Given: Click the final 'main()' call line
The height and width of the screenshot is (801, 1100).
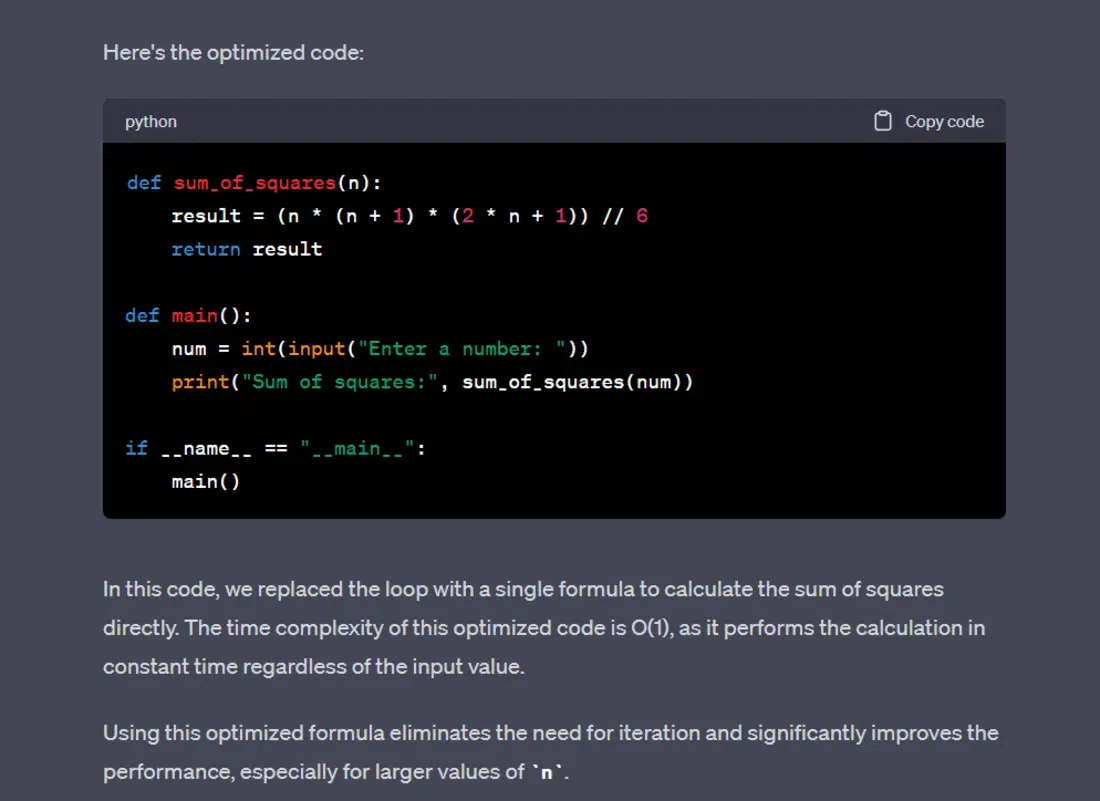Looking at the screenshot, I should (x=206, y=482).
